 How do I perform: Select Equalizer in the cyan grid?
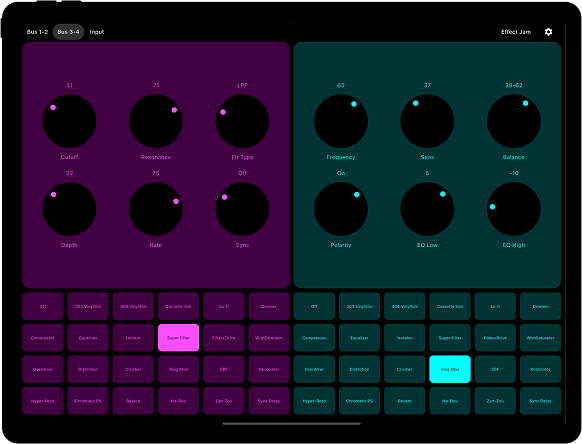pos(360,338)
